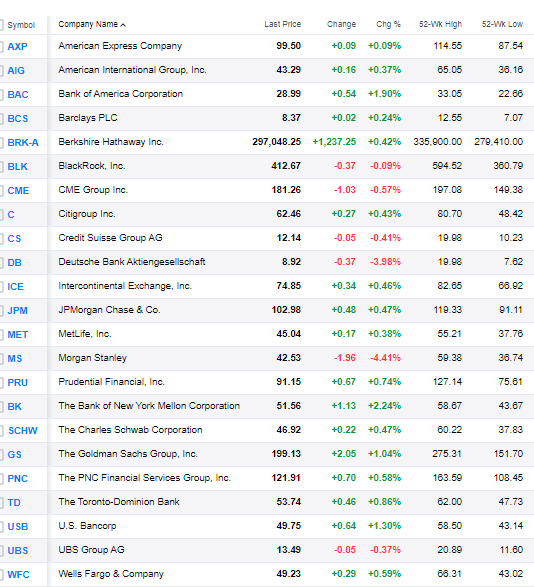Select 'The Bank of New York Mellon Corporation'

click(x=149, y=406)
